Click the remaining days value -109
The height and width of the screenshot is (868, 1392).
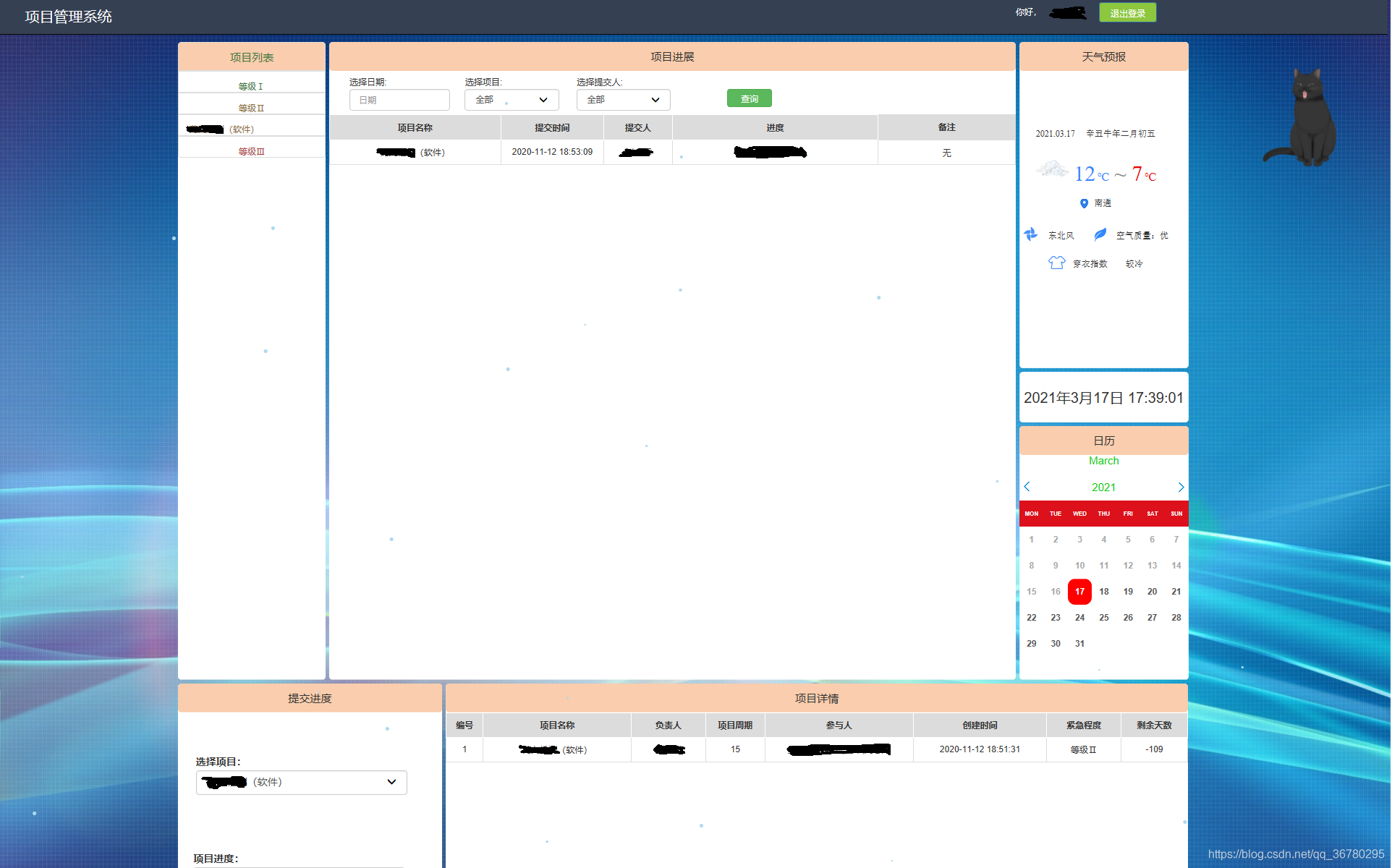tap(1154, 749)
